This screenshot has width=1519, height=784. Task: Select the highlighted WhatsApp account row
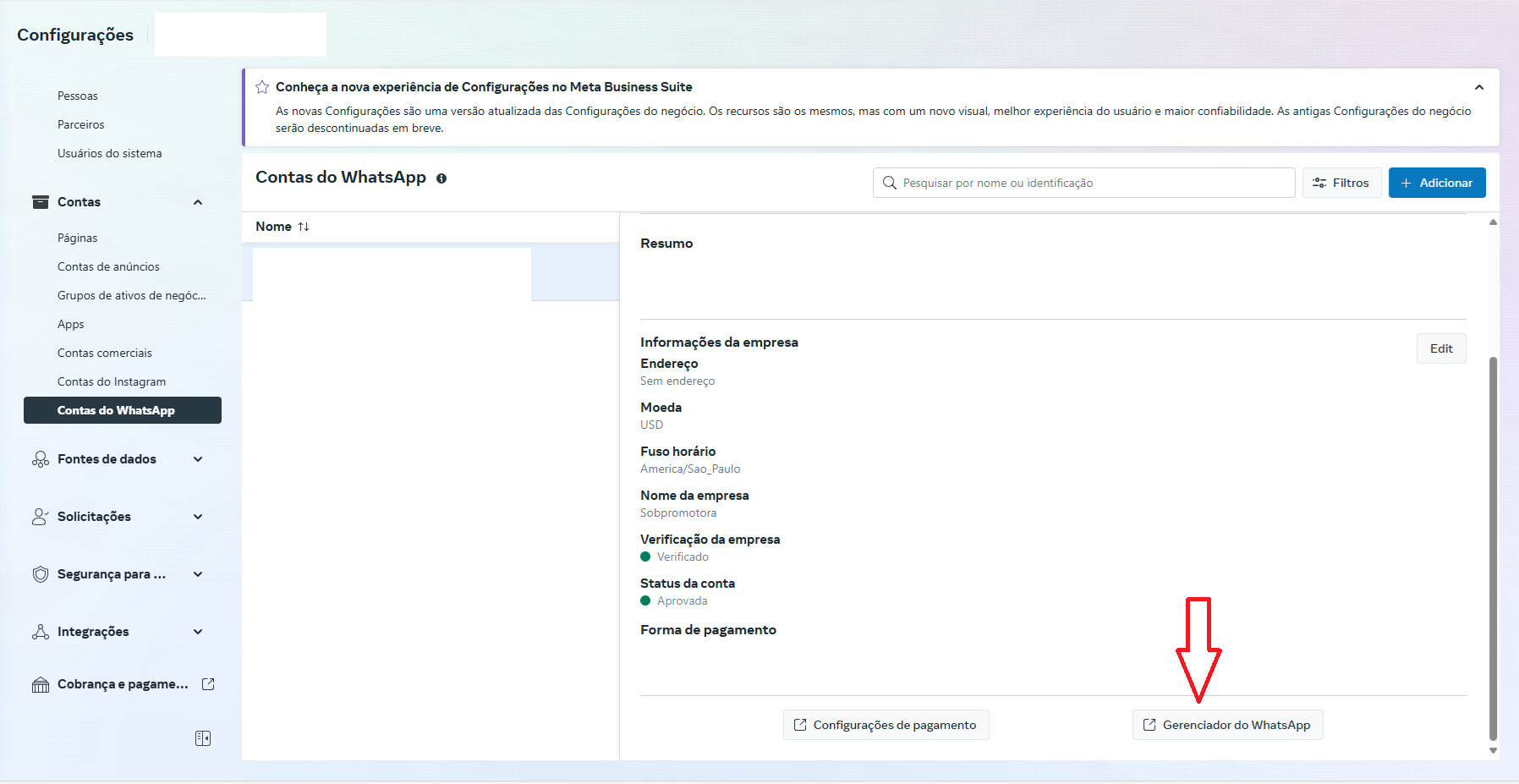tap(430, 272)
